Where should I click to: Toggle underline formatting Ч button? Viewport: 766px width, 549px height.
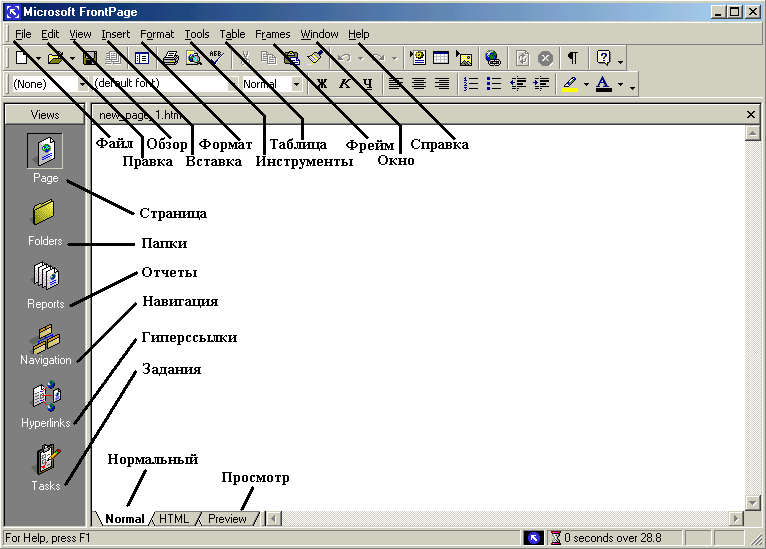point(368,84)
